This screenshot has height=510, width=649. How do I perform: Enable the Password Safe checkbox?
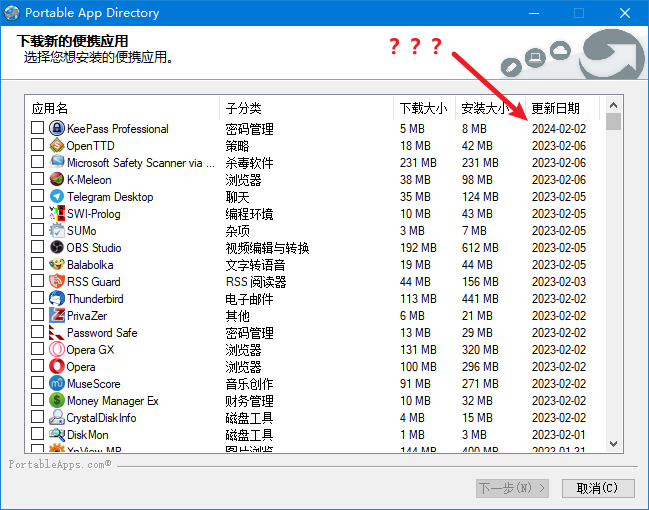38,333
